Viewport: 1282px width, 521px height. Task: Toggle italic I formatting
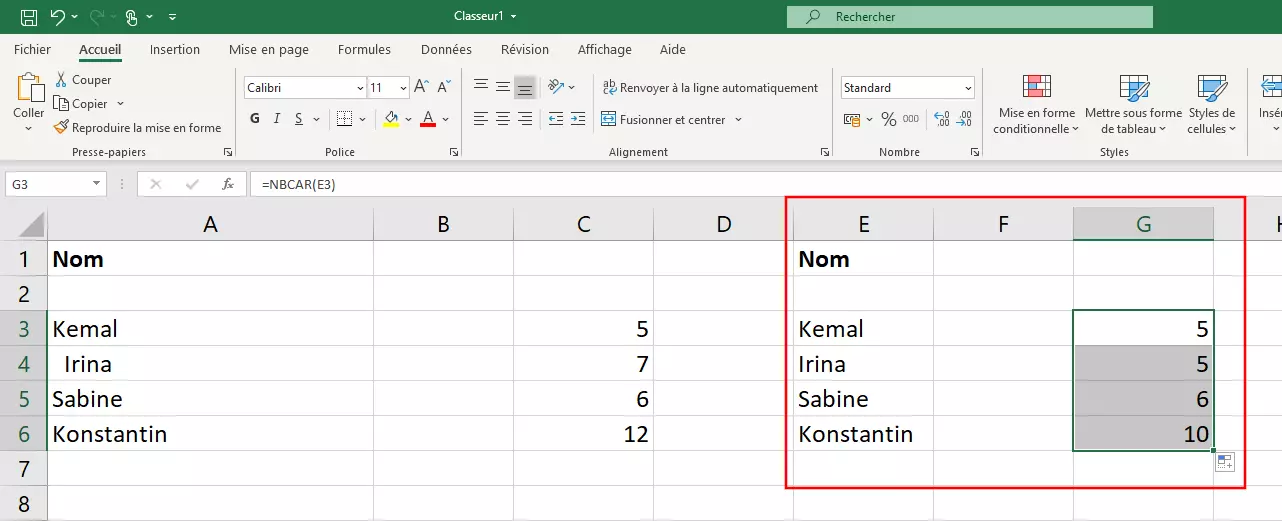(278, 119)
